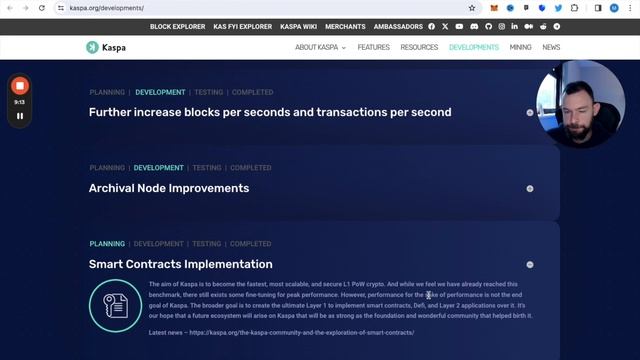The width and height of the screenshot is (640, 360).
Task: Go forward in browser history
Action: click(x=25, y=8)
